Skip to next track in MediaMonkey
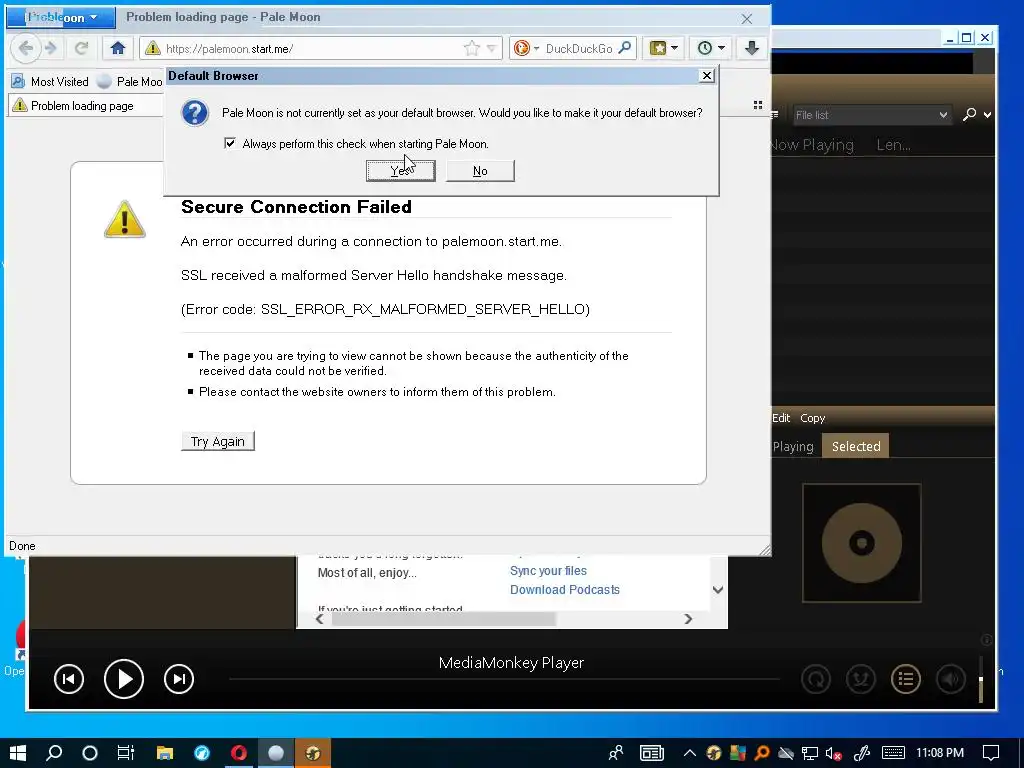Viewport: 1024px width, 768px height. coord(178,679)
